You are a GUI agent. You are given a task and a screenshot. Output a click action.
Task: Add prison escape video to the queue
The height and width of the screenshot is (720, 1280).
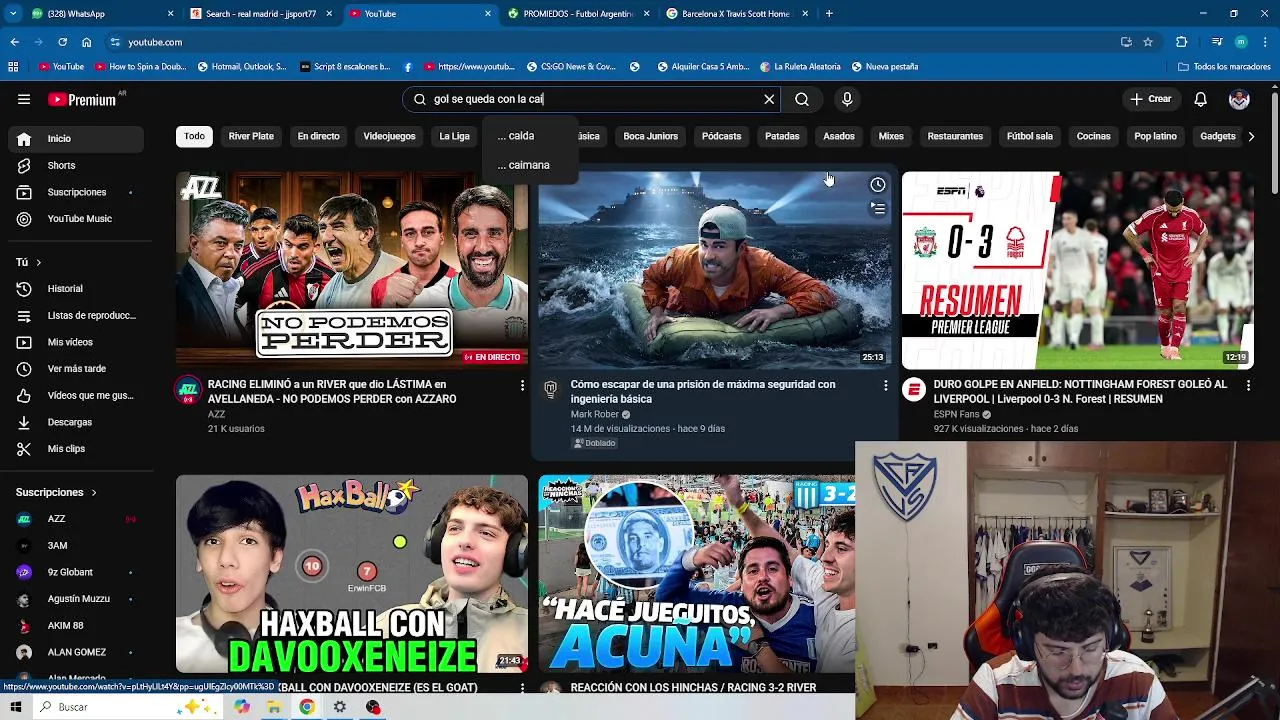coord(877,209)
